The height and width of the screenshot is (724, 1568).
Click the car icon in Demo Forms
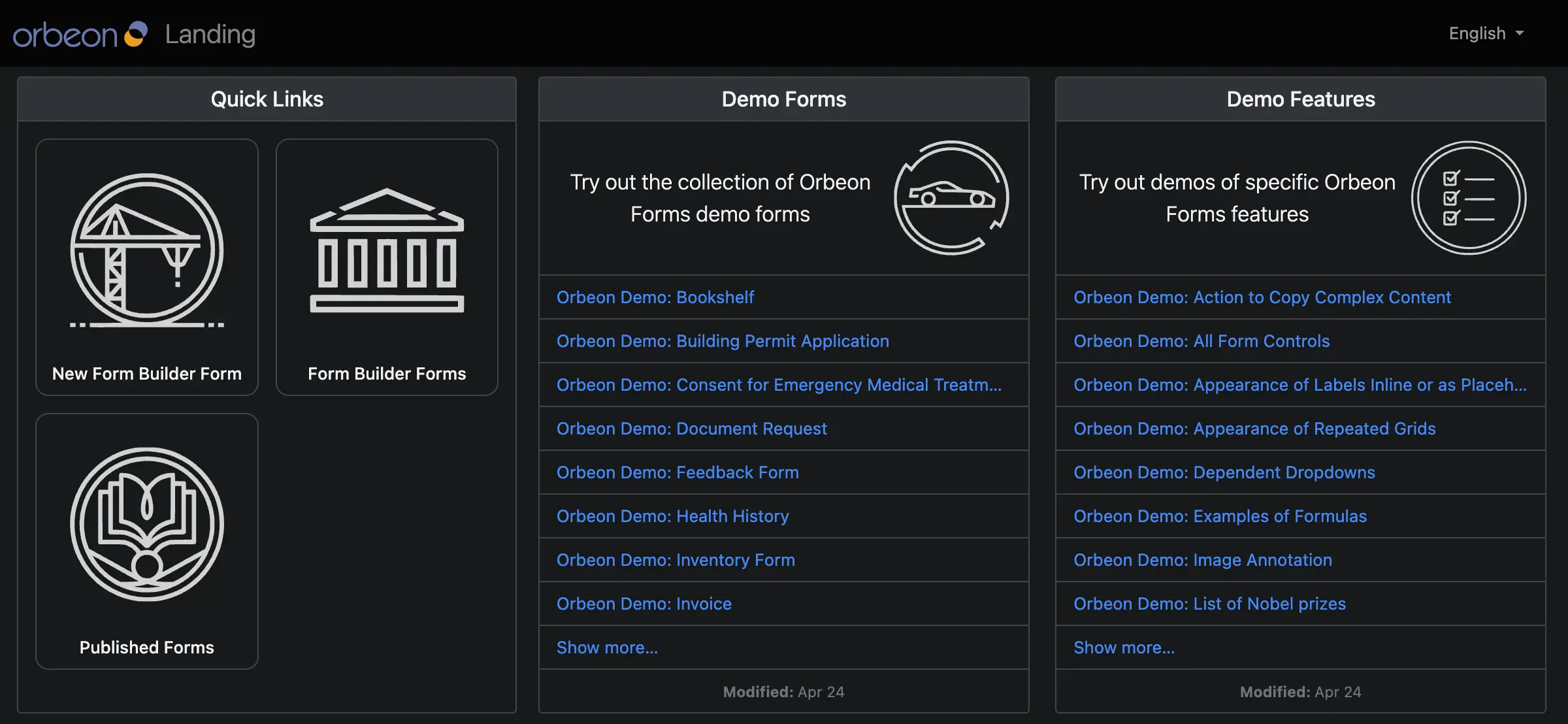click(951, 197)
